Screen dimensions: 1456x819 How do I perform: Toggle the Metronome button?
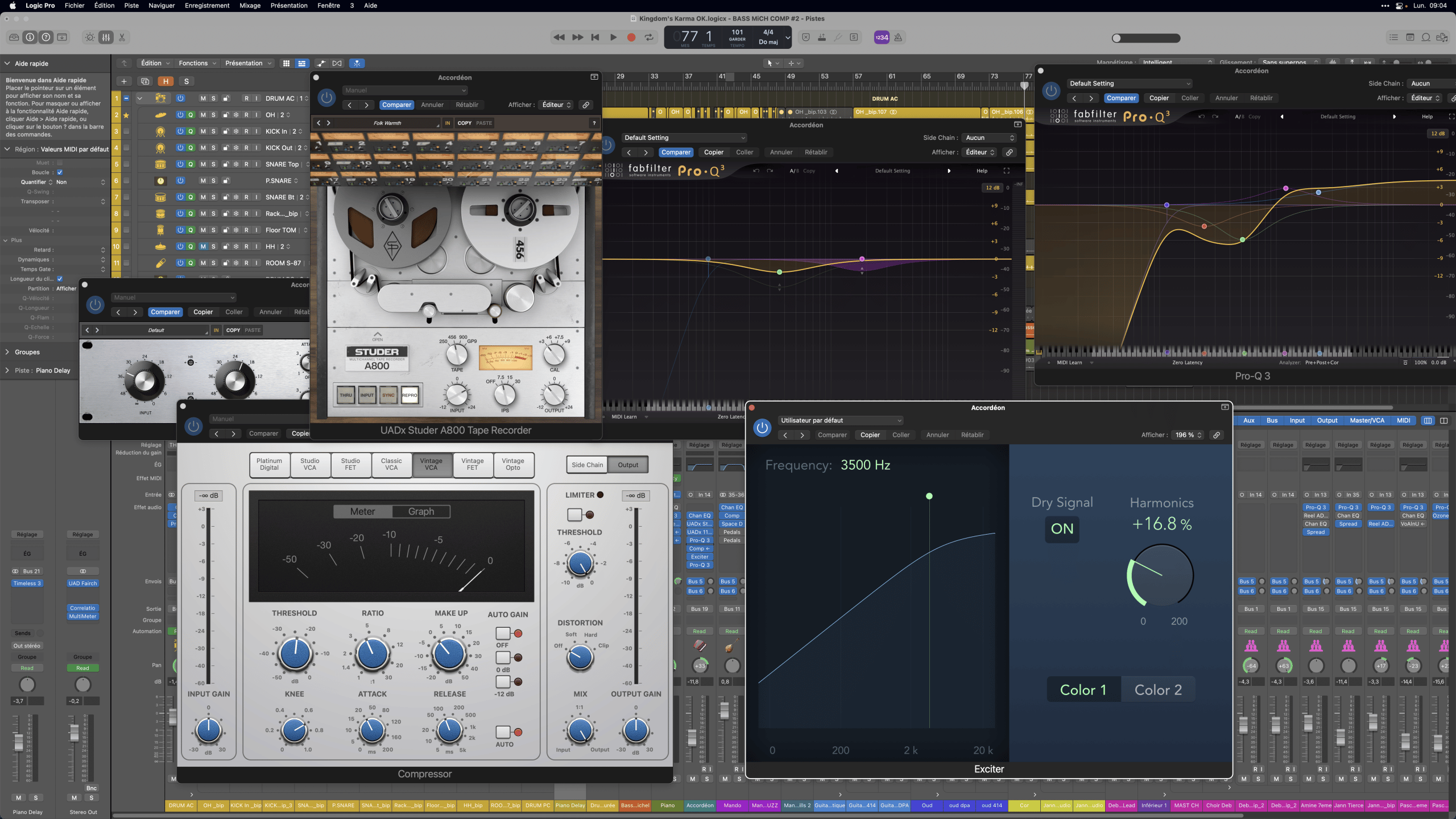pyautogui.click(x=898, y=38)
